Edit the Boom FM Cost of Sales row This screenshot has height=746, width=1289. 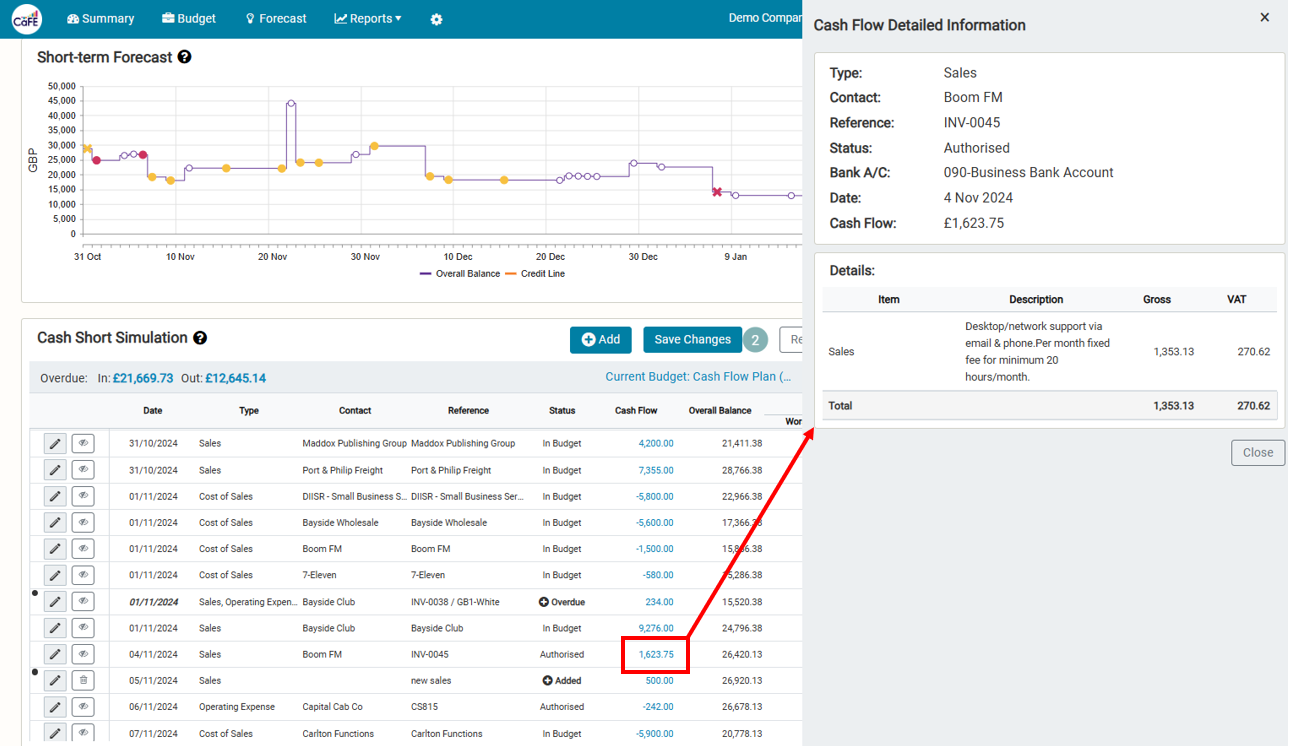click(x=55, y=549)
